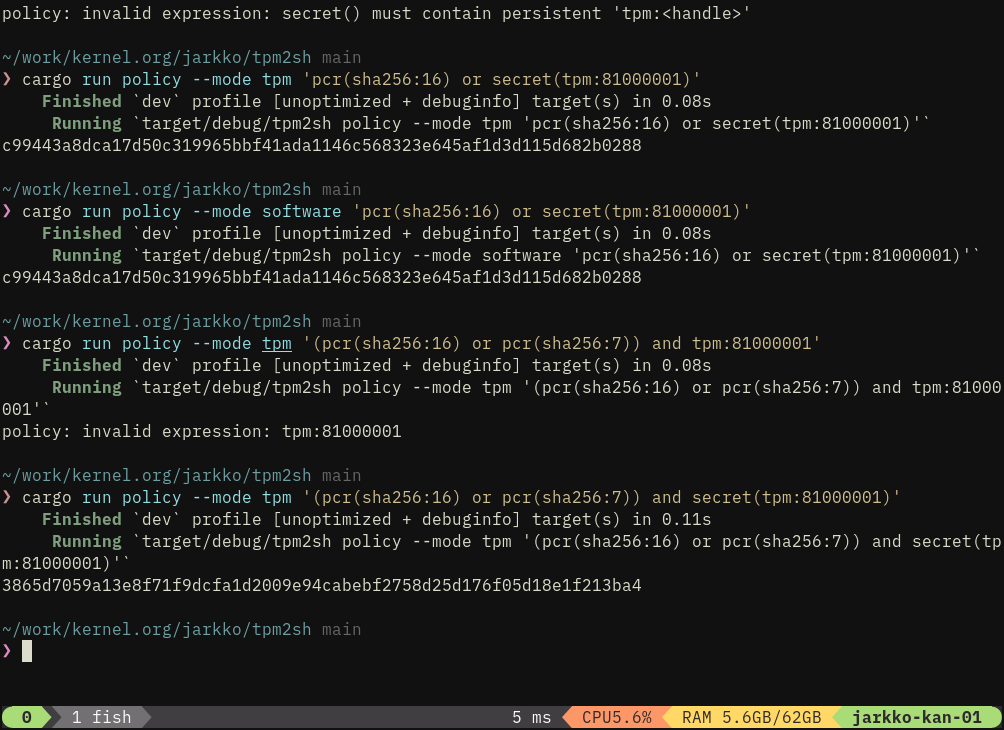Click the tmux session number 0 badge

[x=26, y=717]
